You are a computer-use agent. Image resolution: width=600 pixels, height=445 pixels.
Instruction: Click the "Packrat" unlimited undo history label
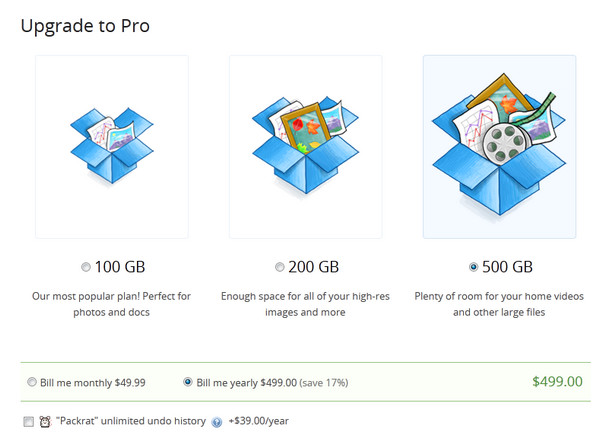130,421
